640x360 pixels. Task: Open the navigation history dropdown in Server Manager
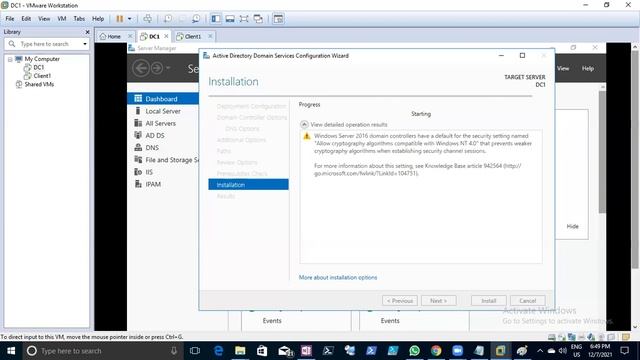(168, 68)
